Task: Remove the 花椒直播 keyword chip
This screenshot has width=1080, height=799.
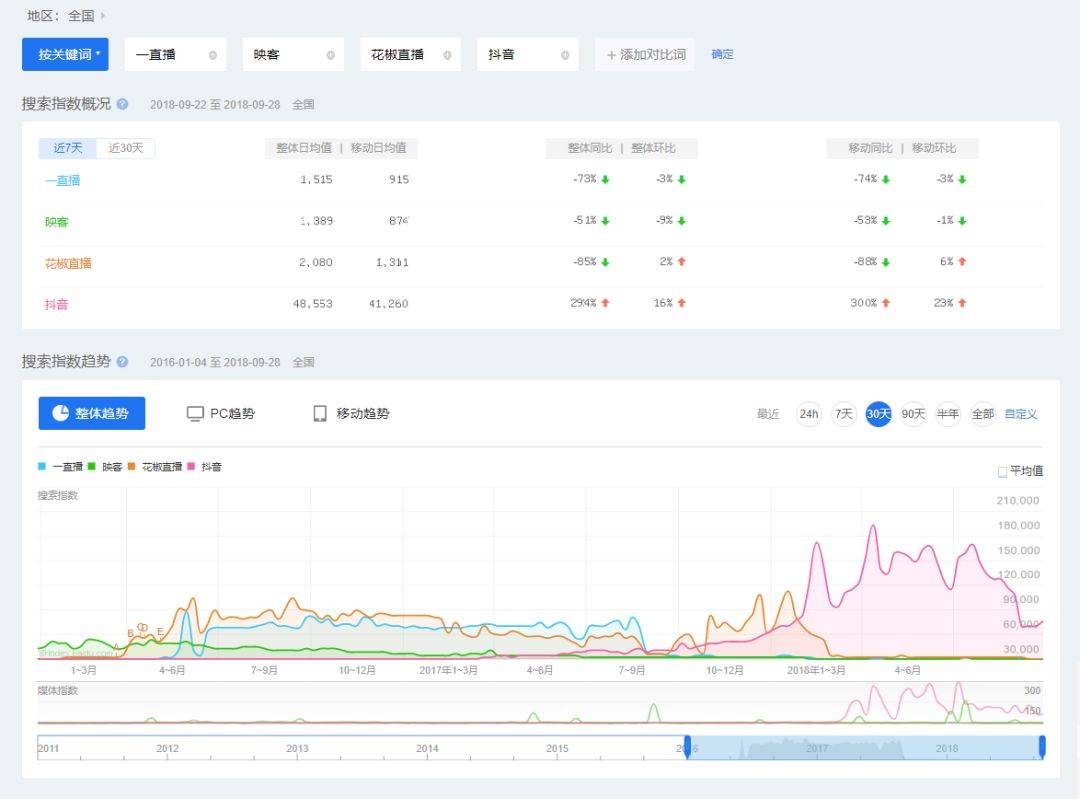Action: pos(447,55)
